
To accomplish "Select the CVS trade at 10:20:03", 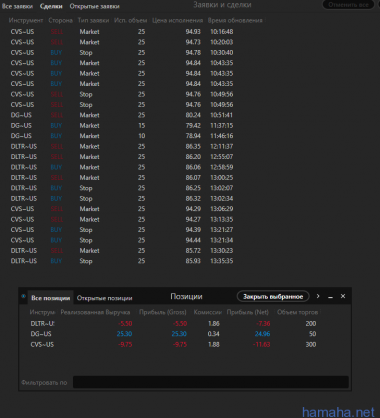I will click(x=122, y=42).
